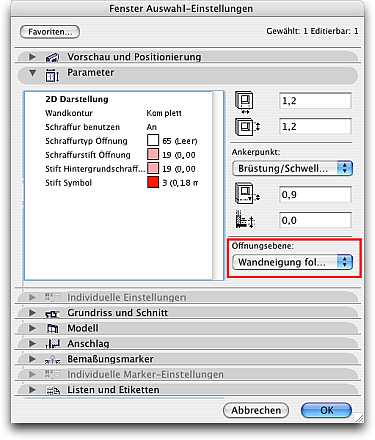Click the parameter list vertical scrollbar
The width and height of the screenshot is (375, 440).
pos(218,185)
